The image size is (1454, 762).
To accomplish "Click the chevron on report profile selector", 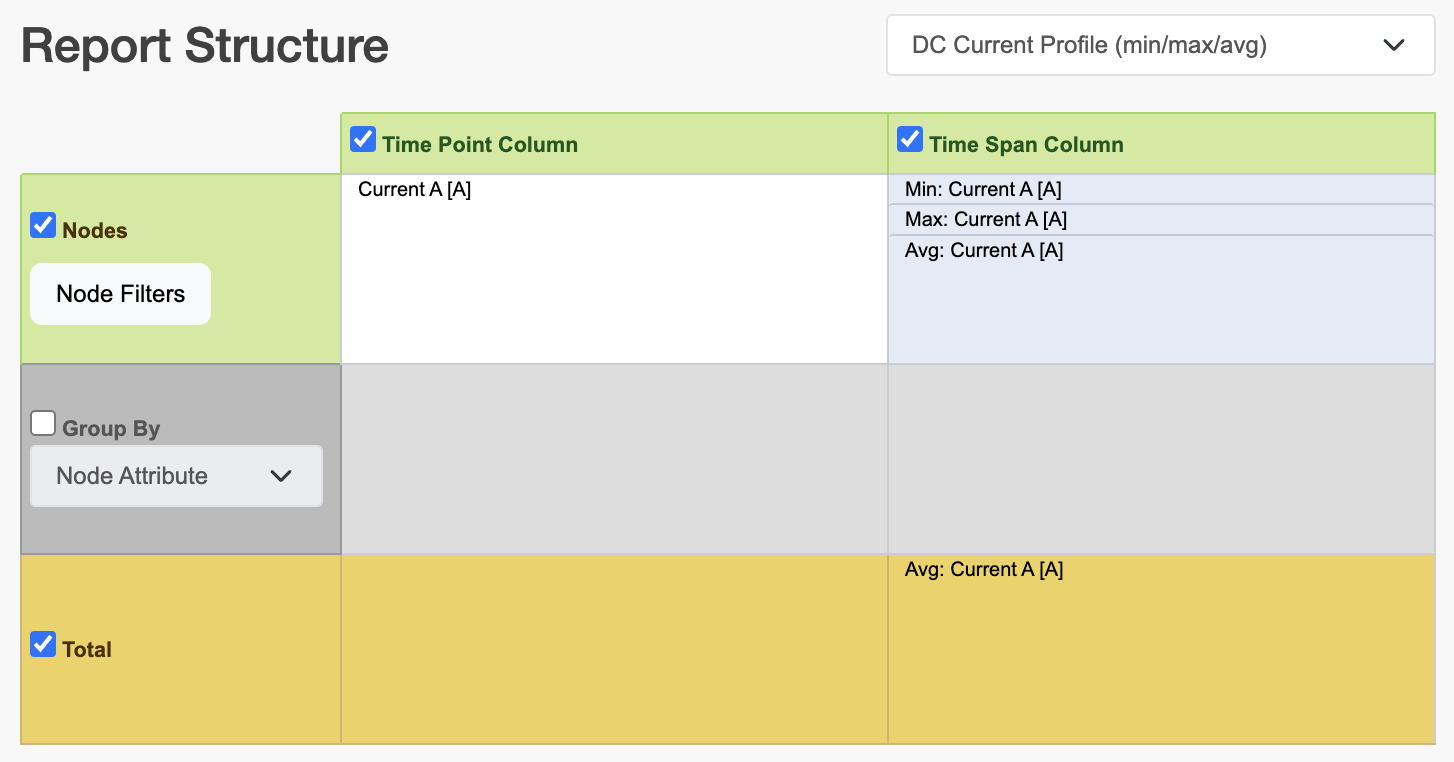I will [x=1394, y=45].
